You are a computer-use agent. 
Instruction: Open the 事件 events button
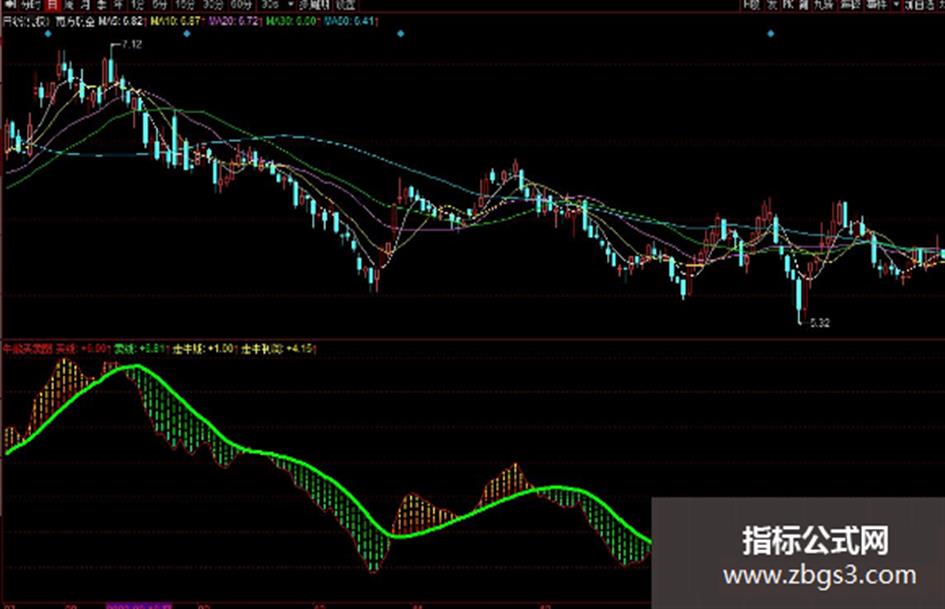tap(876, 5)
